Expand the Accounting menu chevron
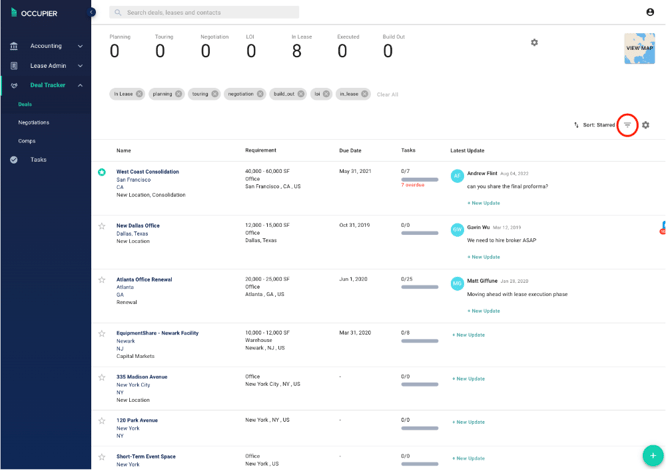This screenshot has height=471, width=670. click(x=80, y=46)
